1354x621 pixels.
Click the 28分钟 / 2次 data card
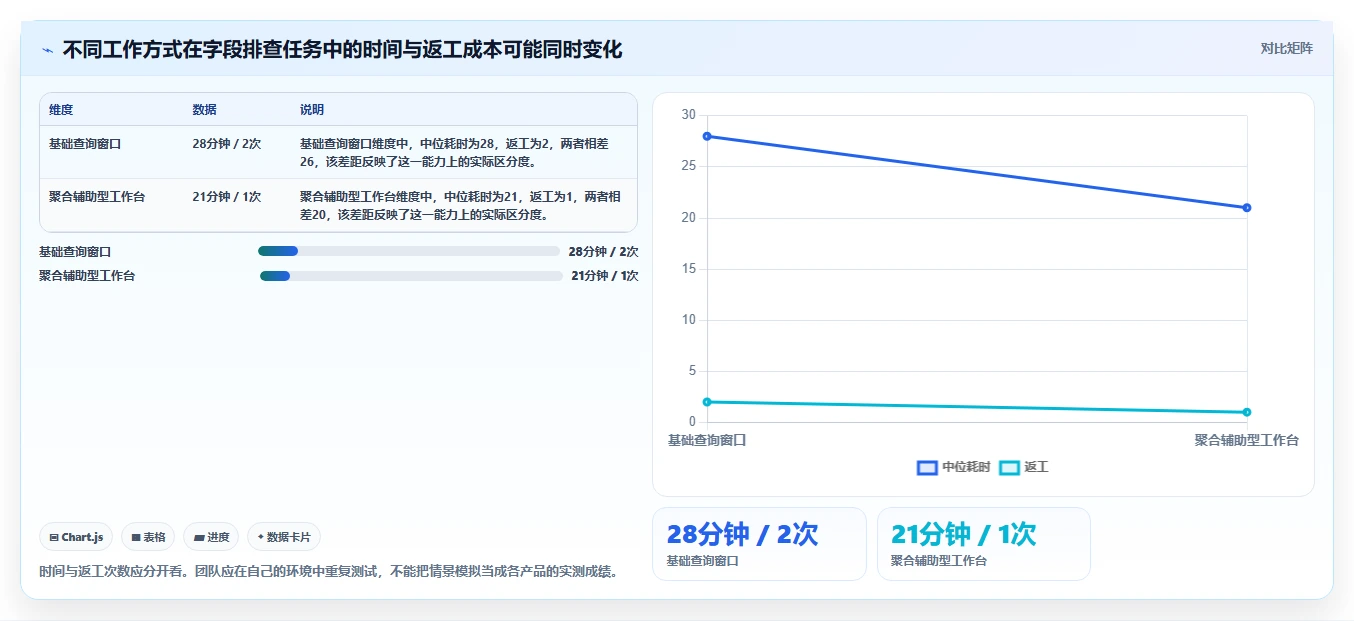(759, 544)
